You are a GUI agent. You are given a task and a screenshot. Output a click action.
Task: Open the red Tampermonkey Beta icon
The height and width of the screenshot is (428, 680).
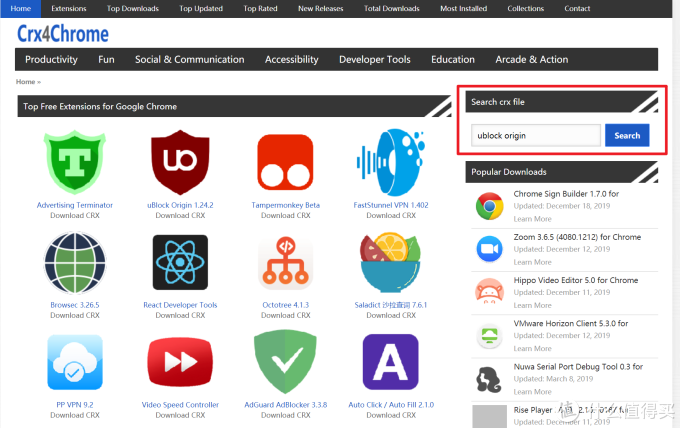(x=285, y=162)
